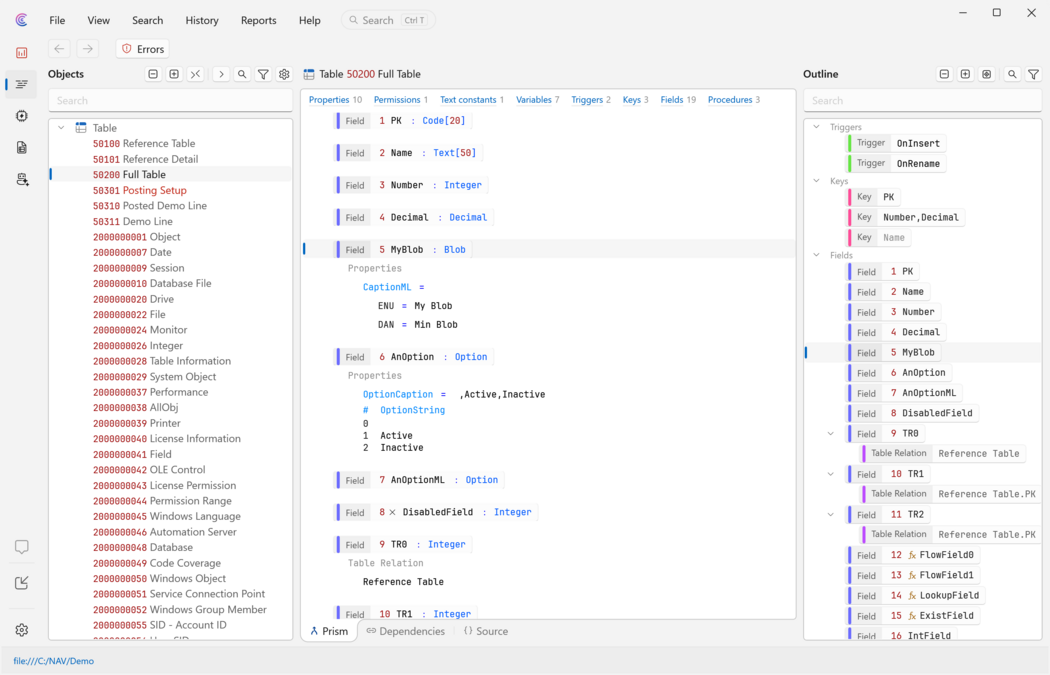Jump to Fields 19 section link
This screenshot has height=675, width=1050.
678,100
